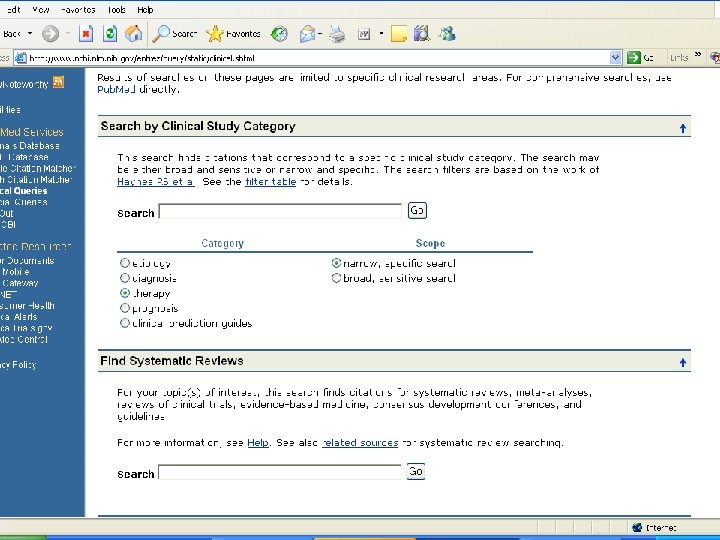Open the Help menu

click(145, 10)
